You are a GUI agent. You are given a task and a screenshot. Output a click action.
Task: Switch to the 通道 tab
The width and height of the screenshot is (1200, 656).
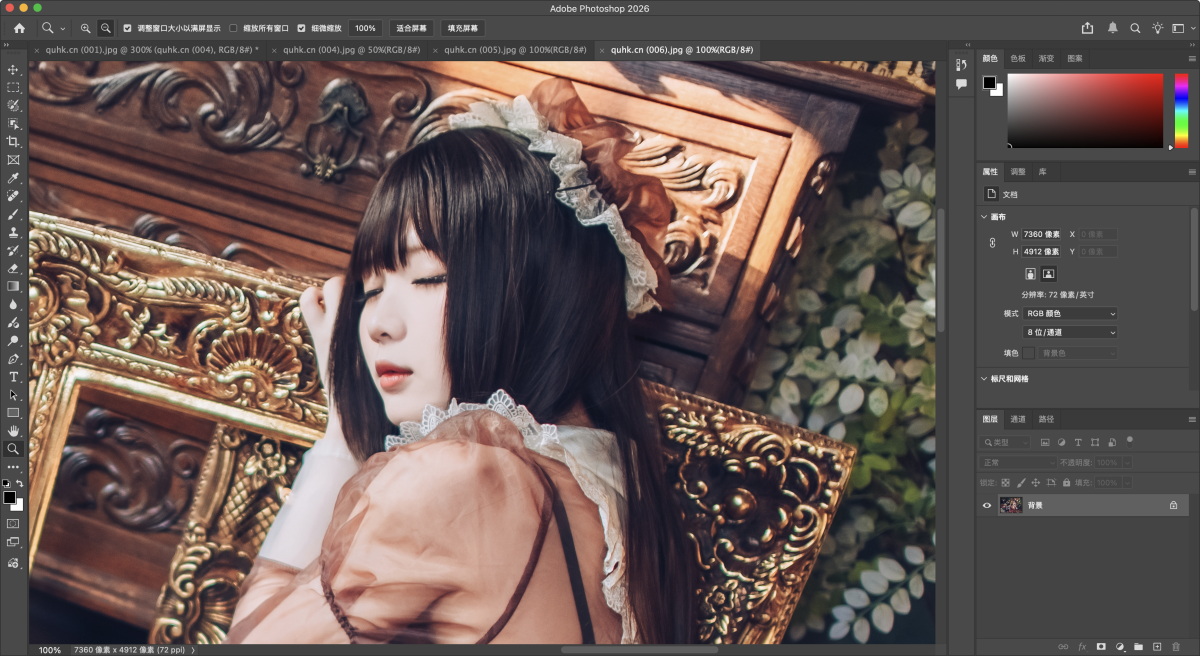pos(1018,419)
